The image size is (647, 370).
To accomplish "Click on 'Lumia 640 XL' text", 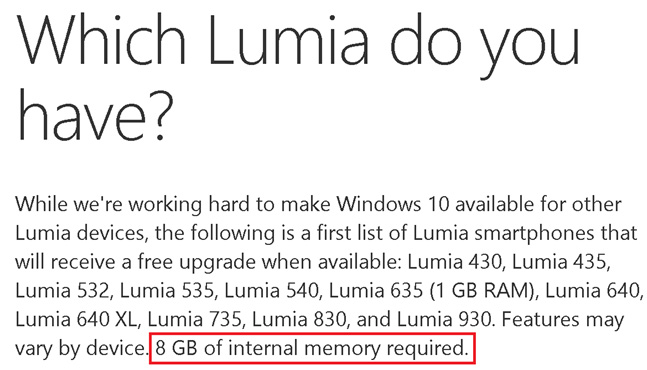I will pos(76,320).
